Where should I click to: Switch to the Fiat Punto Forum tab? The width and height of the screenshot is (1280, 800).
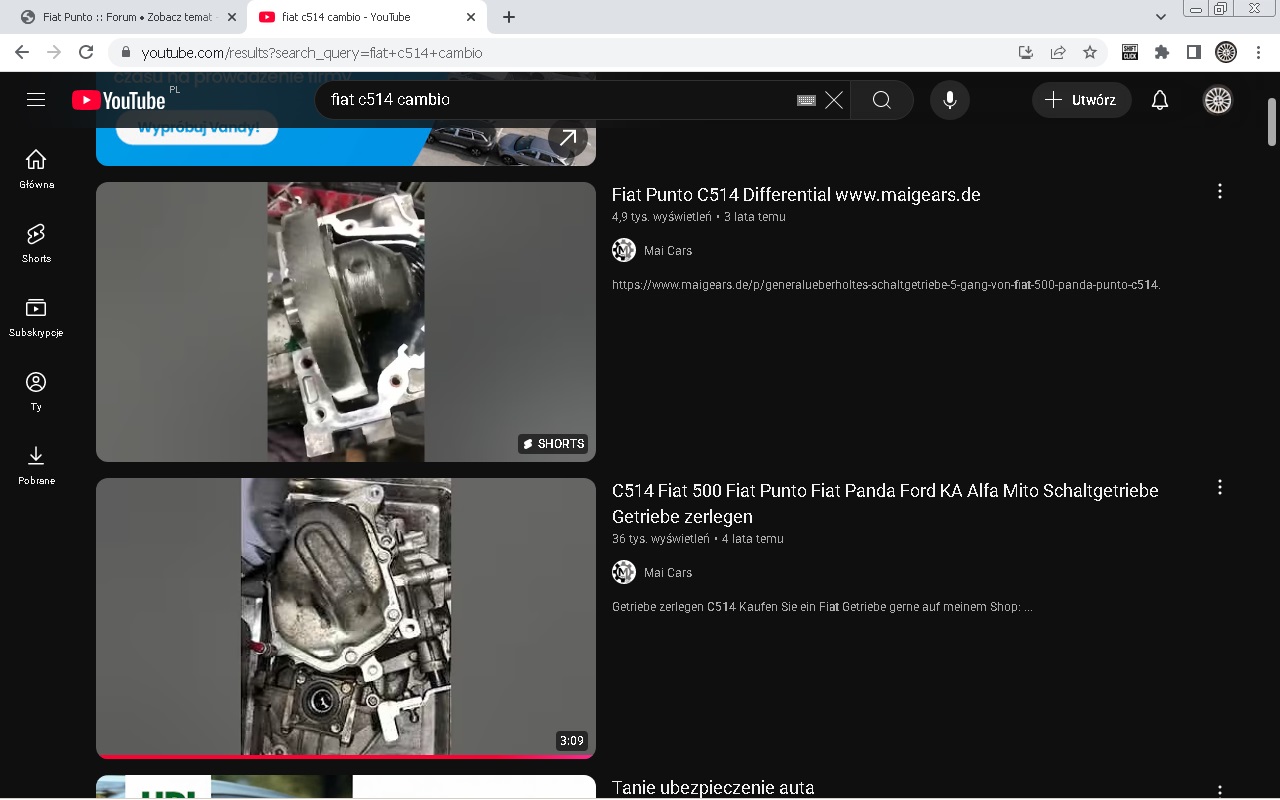(125, 17)
